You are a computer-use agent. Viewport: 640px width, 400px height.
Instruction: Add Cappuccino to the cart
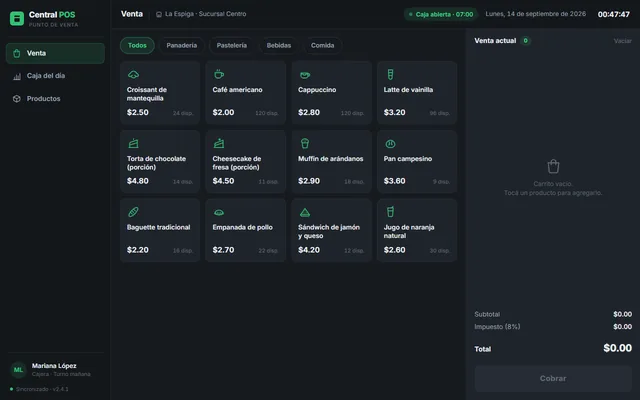click(331, 93)
